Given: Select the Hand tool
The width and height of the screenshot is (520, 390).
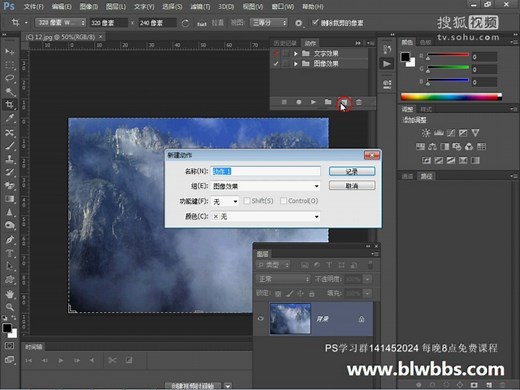Looking at the screenshot, I should 9,294.
